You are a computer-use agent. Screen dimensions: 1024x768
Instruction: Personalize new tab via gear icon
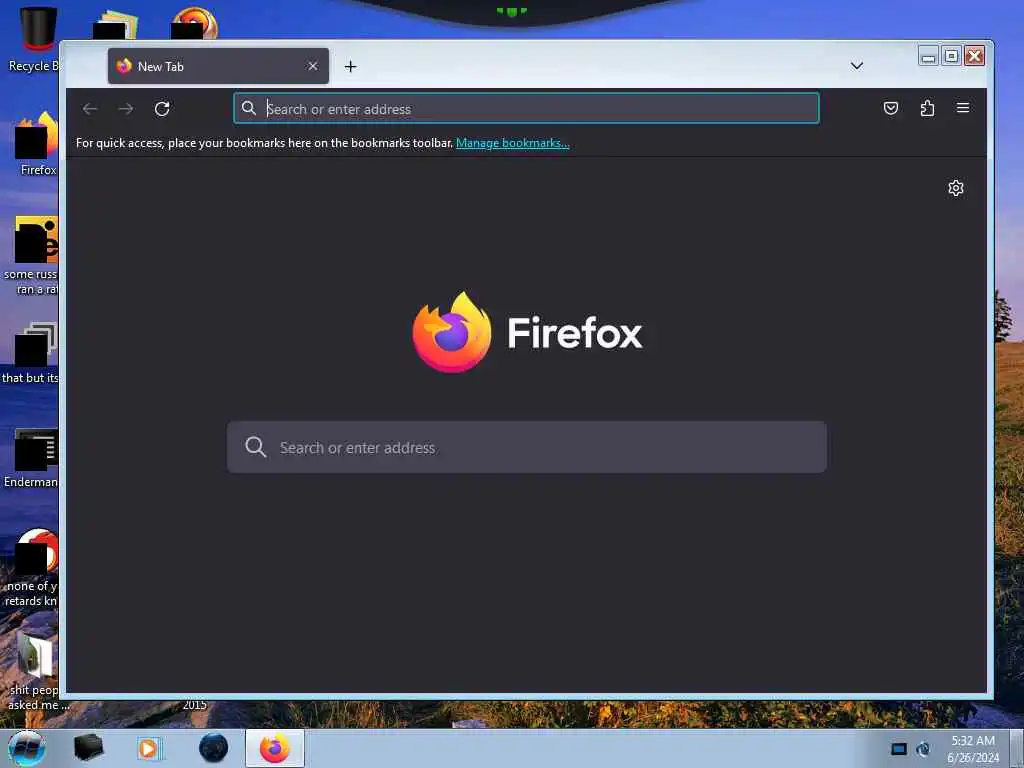(x=955, y=188)
